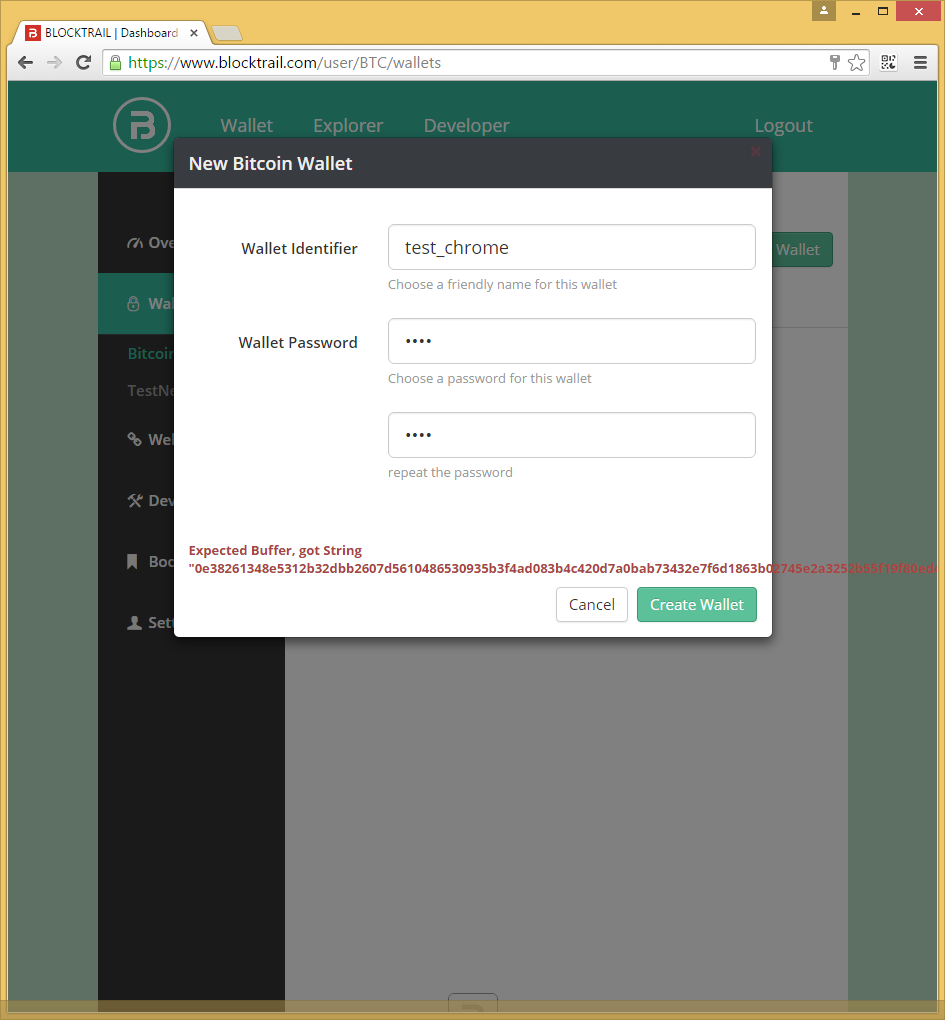Click the browser forward arrow
This screenshot has height=1020, width=945.
tap(55, 62)
